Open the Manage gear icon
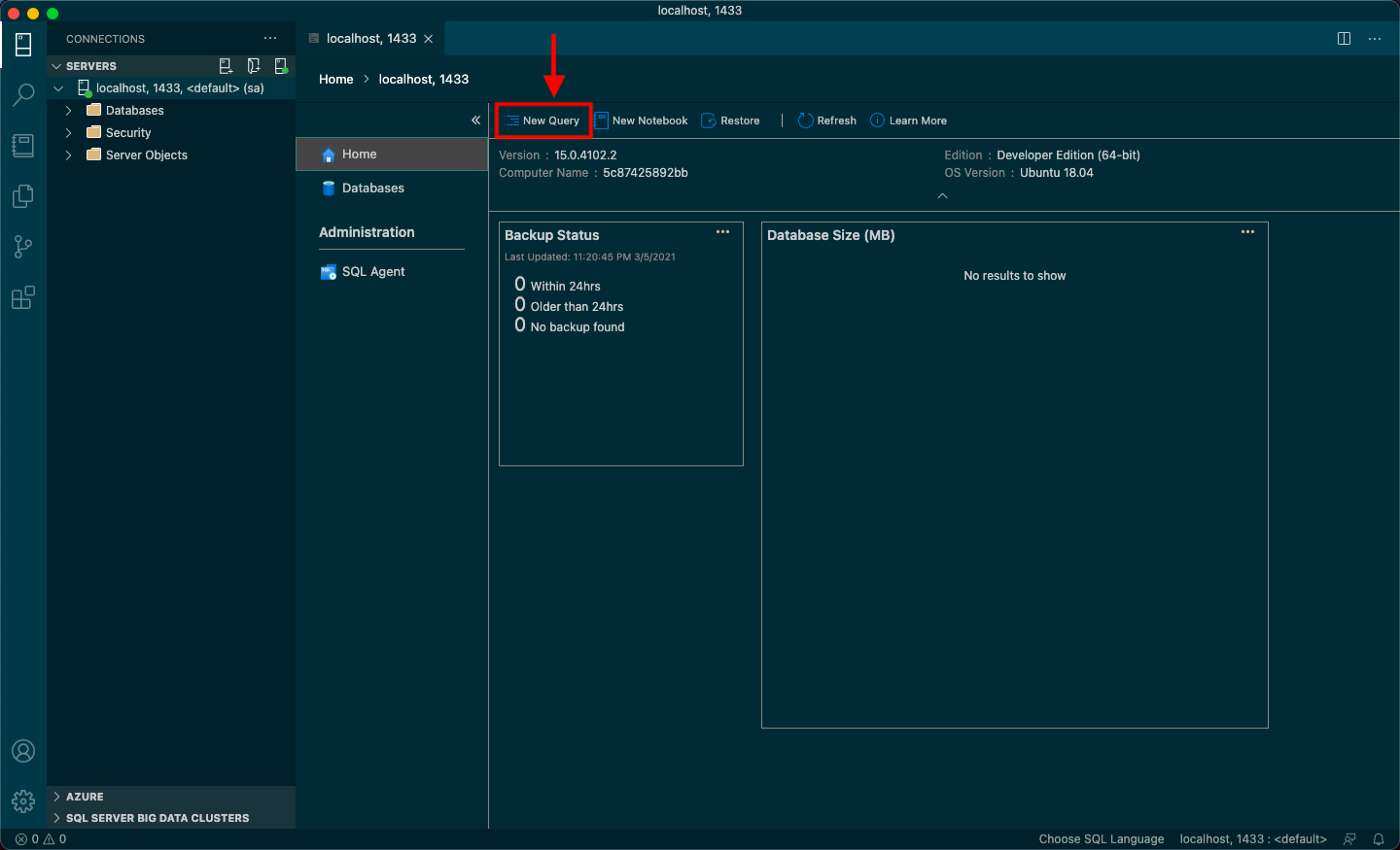Viewport: 1400px width, 850px height. (x=23, y=801)
